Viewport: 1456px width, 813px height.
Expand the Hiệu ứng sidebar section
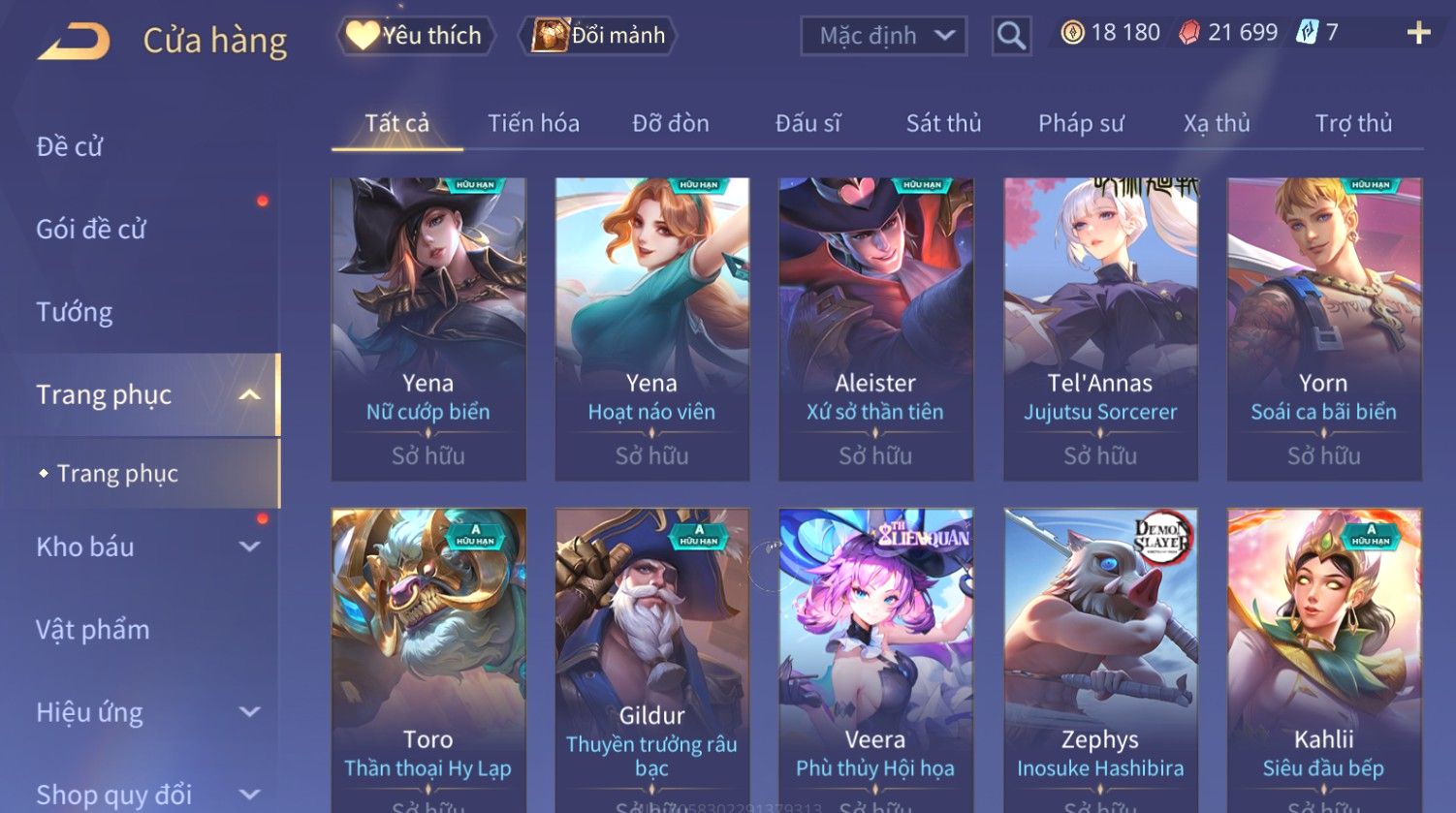tap(249, 712)
